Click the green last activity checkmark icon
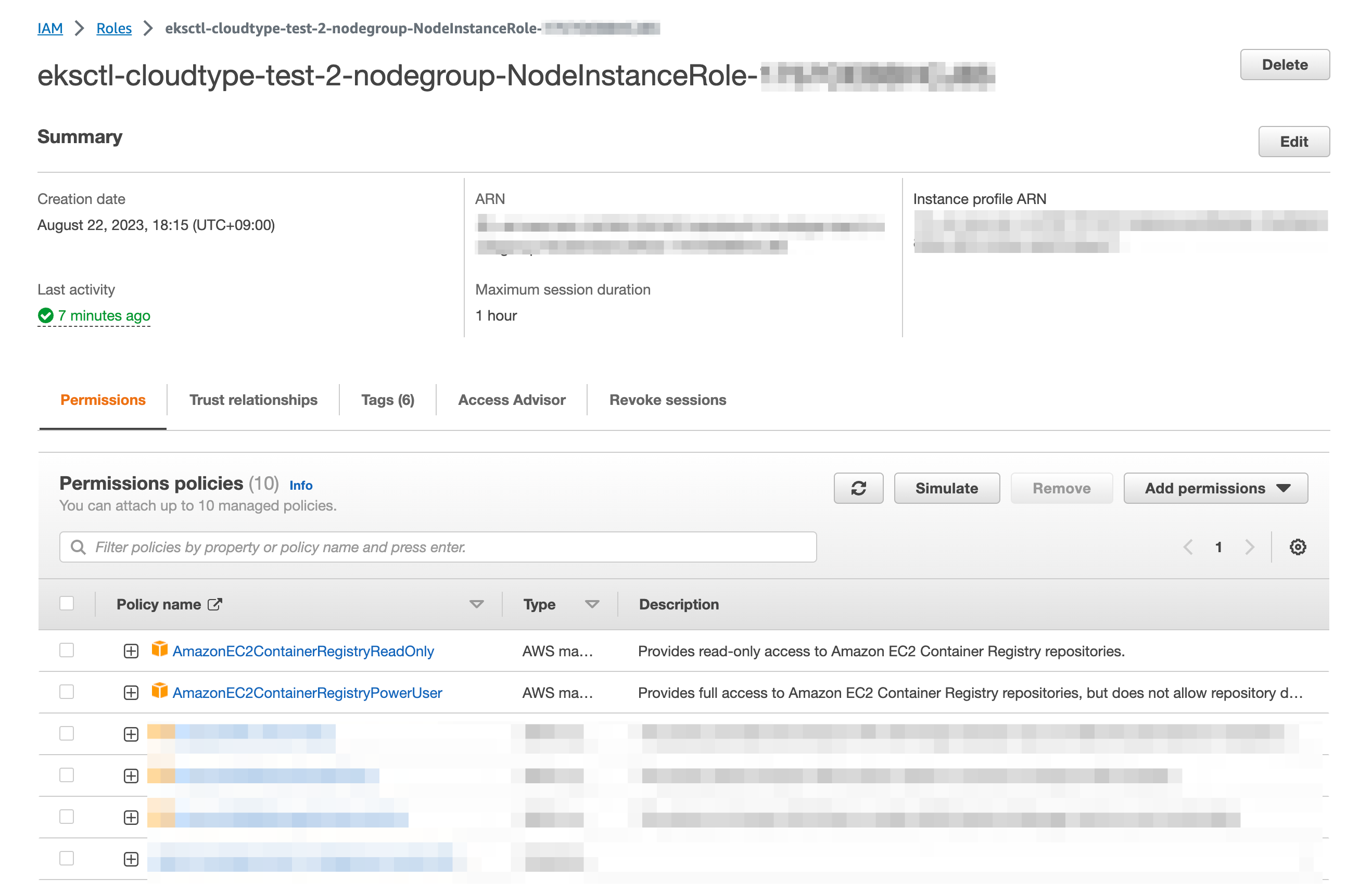The height and width of the screenshot is (891, 1372). coord(45,315)
